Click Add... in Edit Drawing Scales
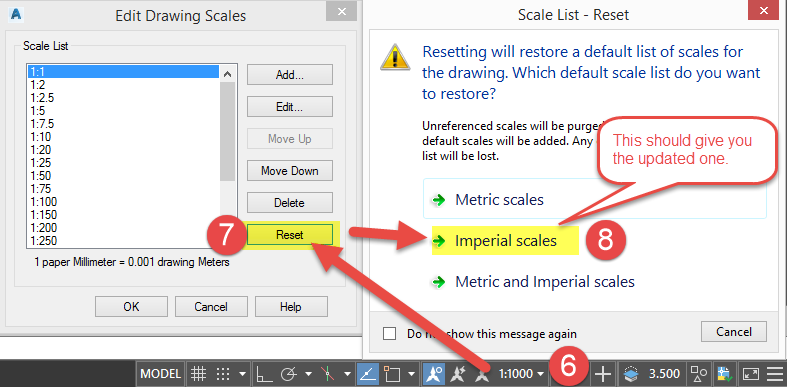The image size is (787, 387). [290, 75]
